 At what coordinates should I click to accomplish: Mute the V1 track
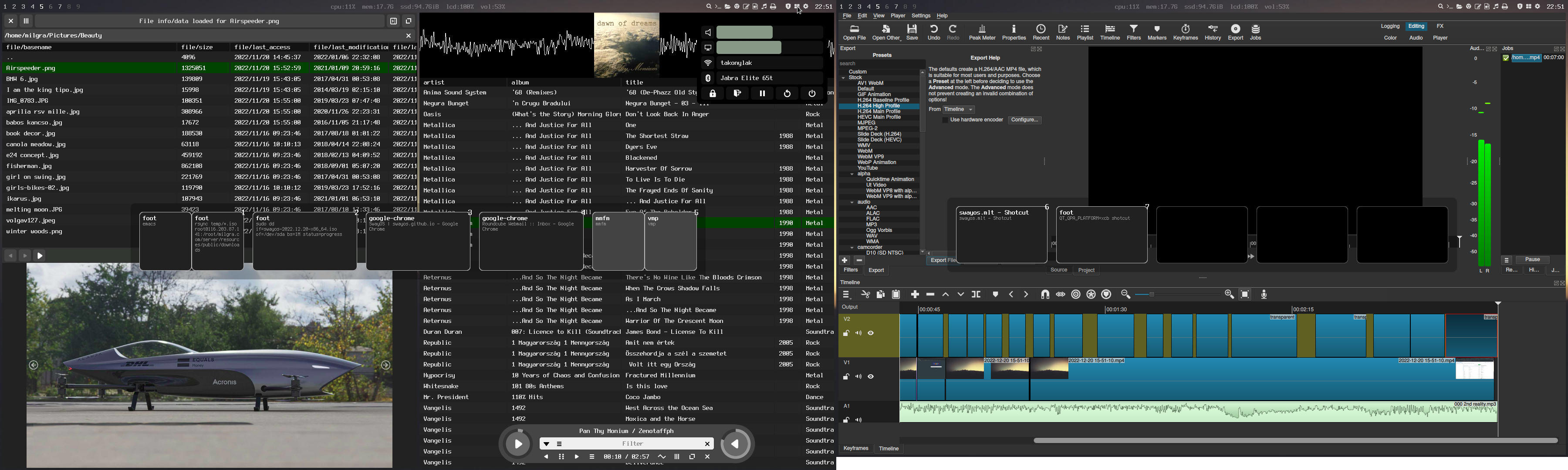859,377
